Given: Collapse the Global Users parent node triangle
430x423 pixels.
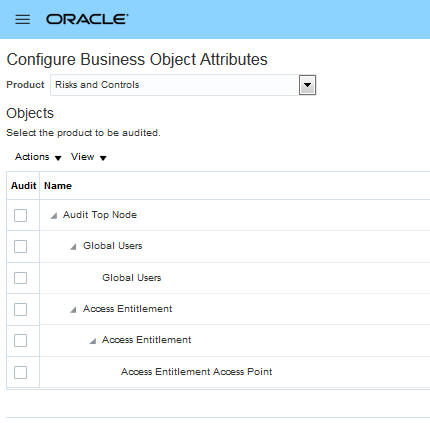Looking at the screenshot, I should click(73, 247).
